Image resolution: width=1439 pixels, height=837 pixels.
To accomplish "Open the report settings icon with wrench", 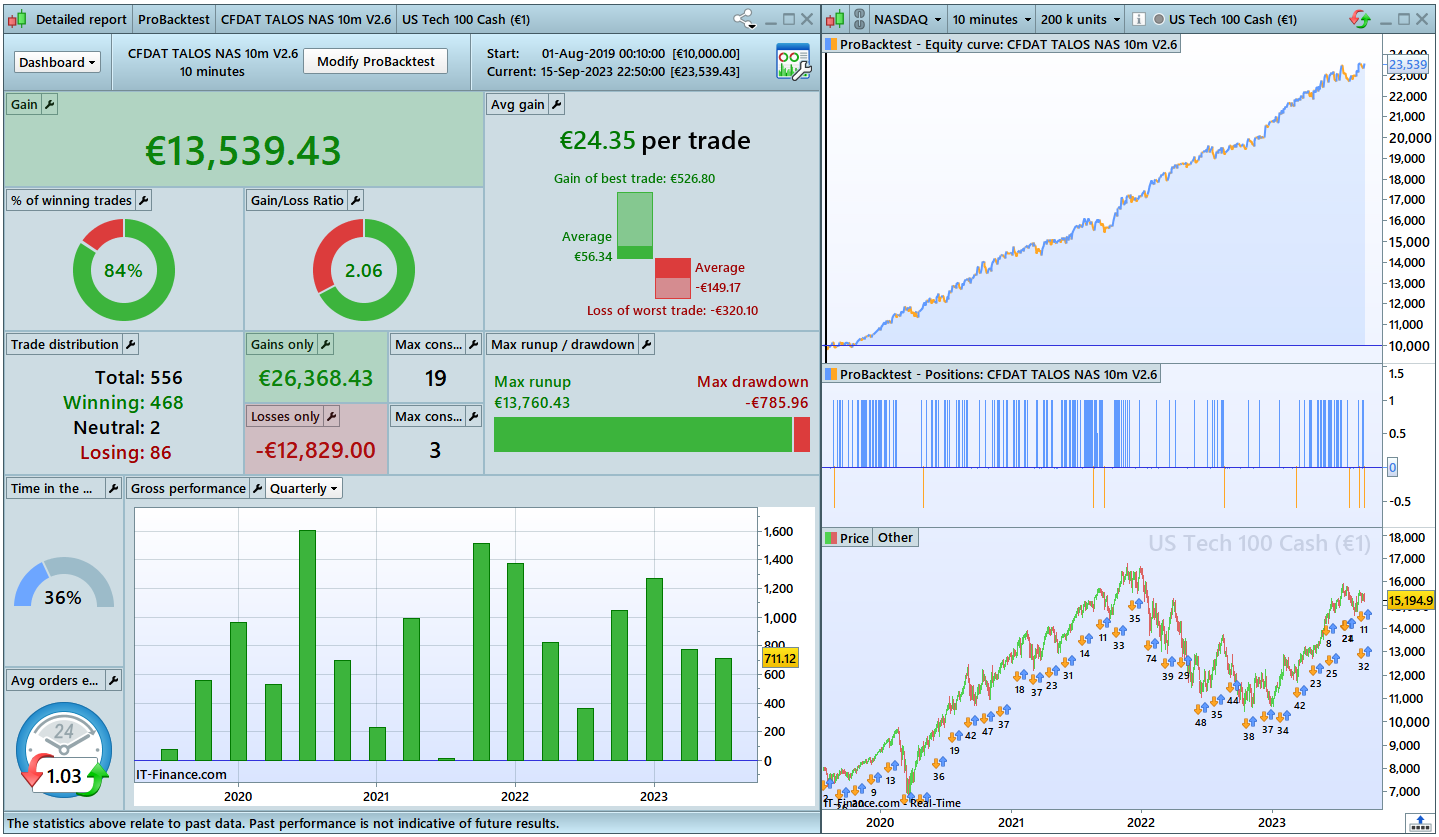I will point(793,61).
